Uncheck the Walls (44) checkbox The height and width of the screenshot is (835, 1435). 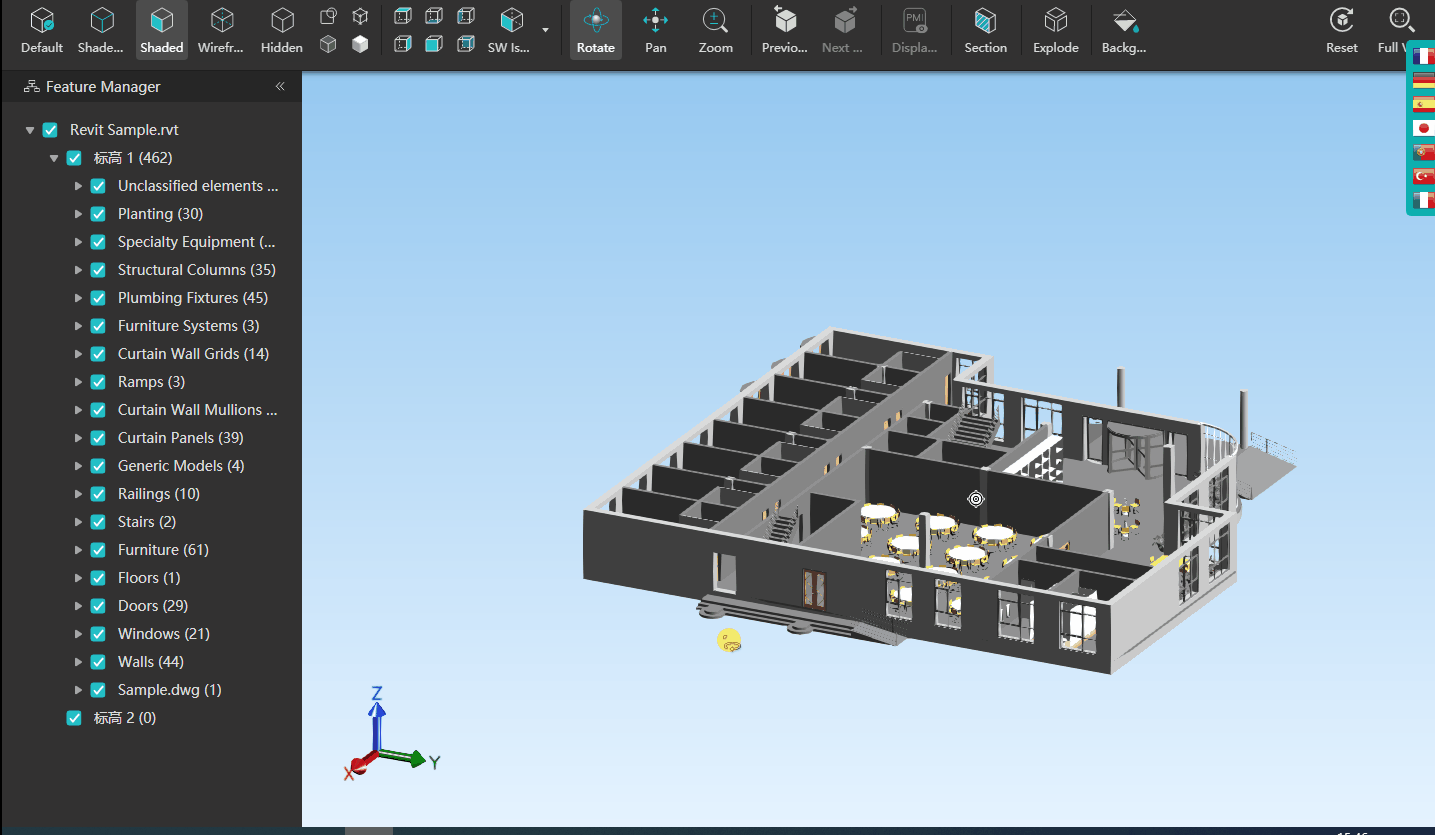click(x=98, y=662)
